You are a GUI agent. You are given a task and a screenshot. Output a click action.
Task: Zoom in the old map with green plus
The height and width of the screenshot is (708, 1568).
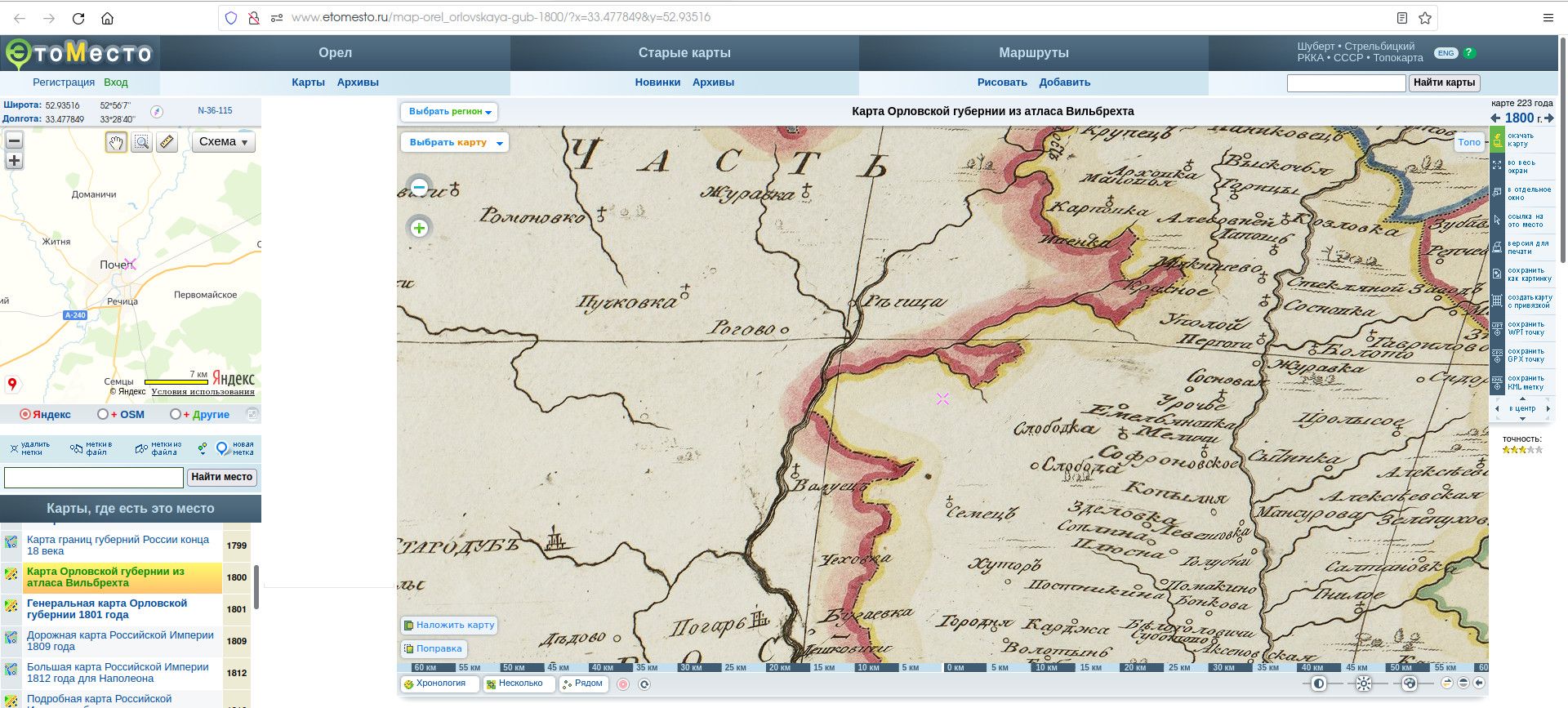[419, 228]
